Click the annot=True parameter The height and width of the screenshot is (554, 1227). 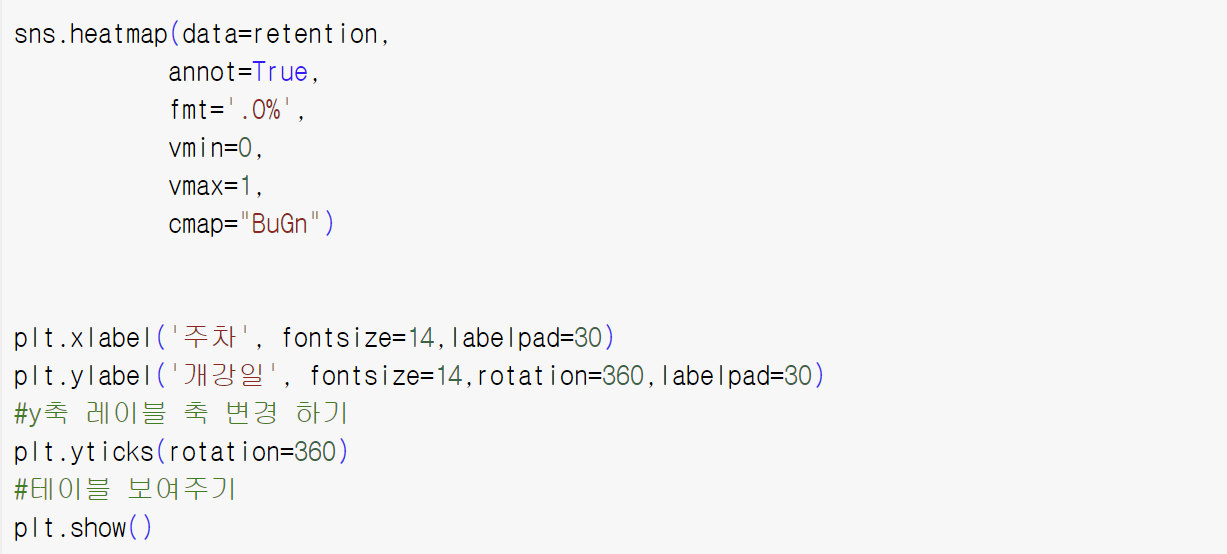pyautogui.click(x=238, y=72)
